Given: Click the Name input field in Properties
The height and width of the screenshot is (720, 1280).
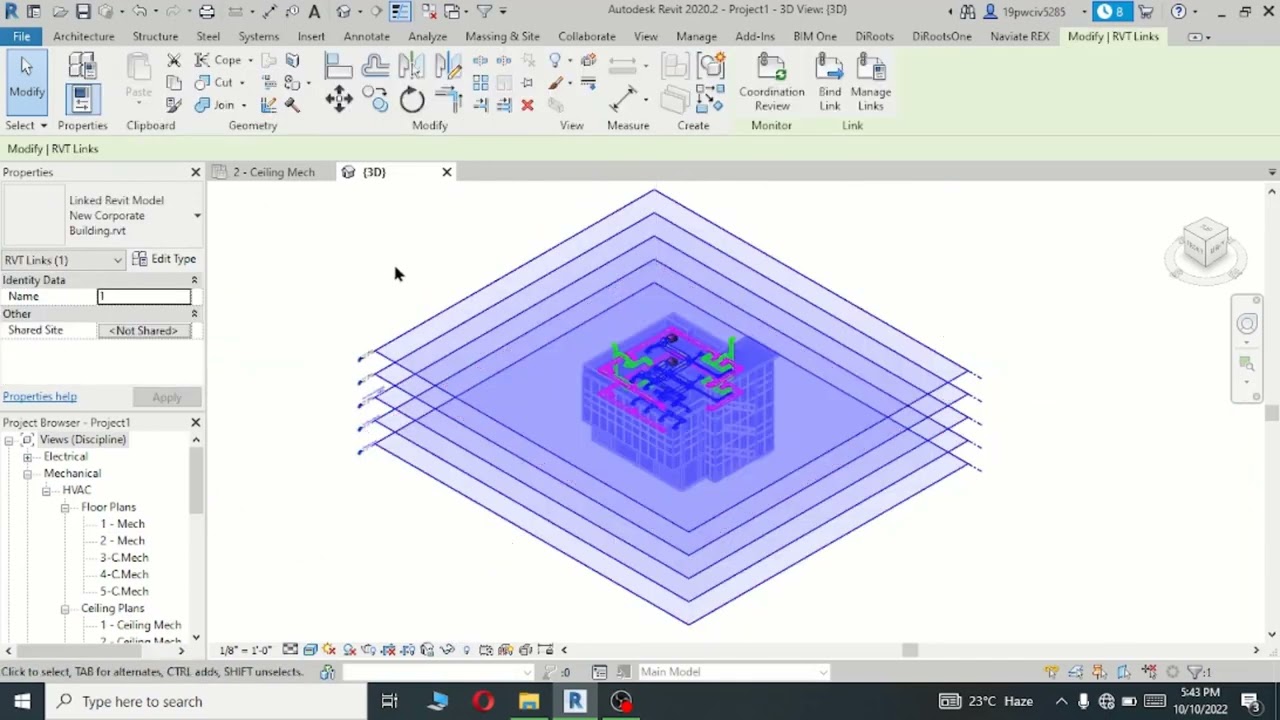Looking at the screenshot, I should 144,296.
